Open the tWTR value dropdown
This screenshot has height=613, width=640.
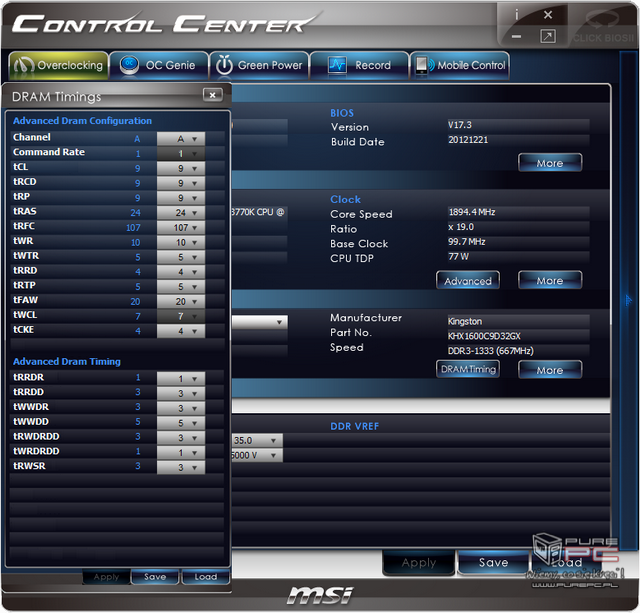point(181,257)
